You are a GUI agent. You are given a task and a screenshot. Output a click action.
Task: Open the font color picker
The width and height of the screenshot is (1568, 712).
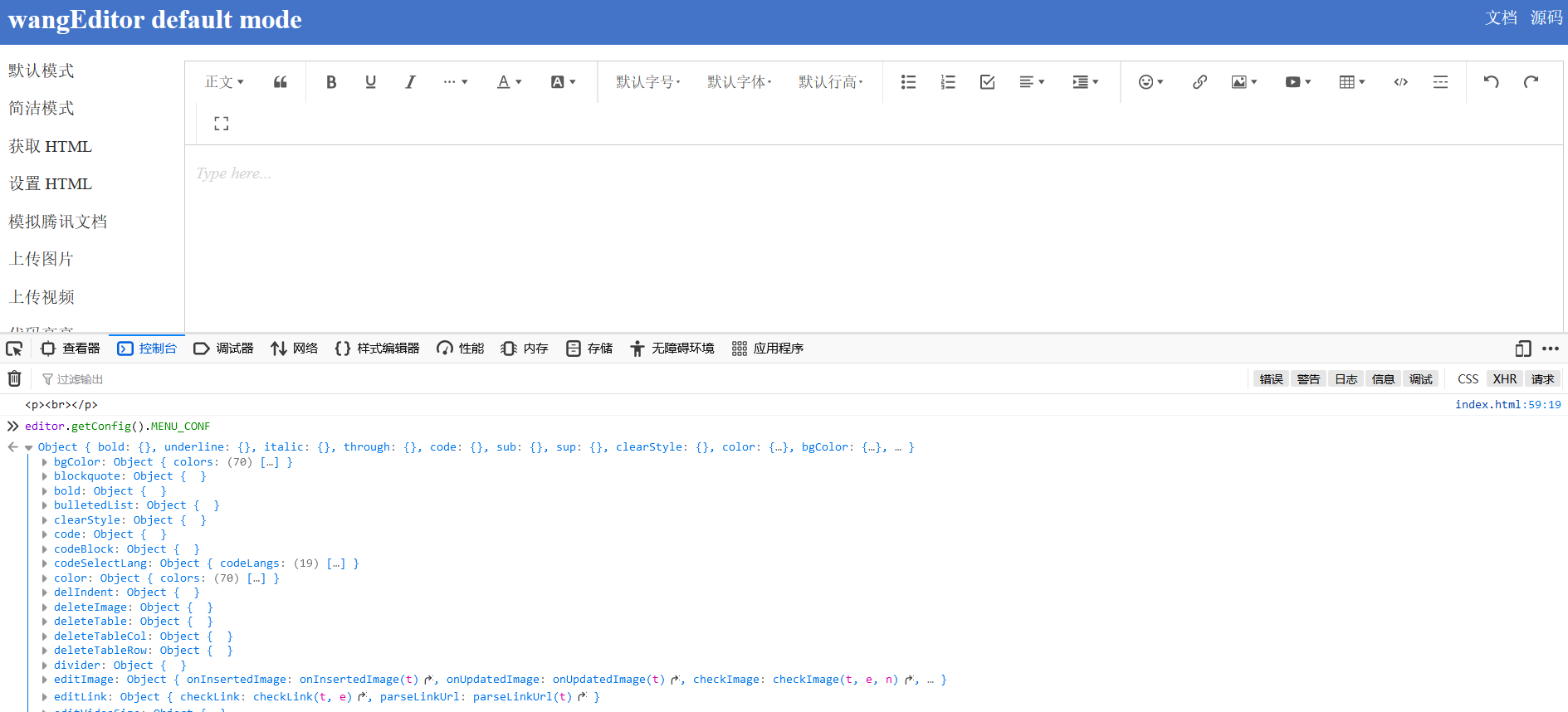(509, 82)
